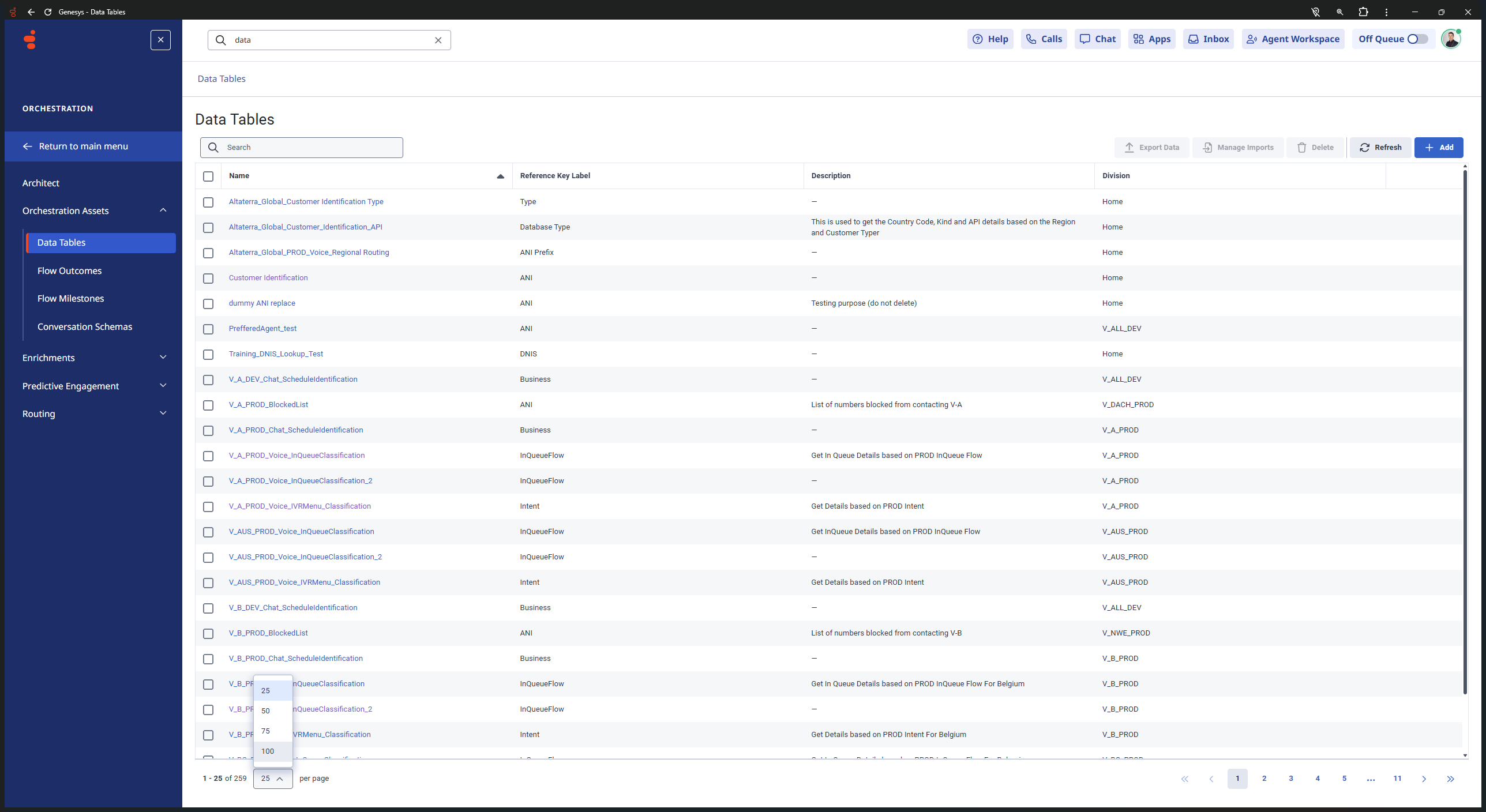Screen dimensions: 1486x812
Task: Select Training_DNIS_Lookup_Test row checkbox
Action: point(208,354)
